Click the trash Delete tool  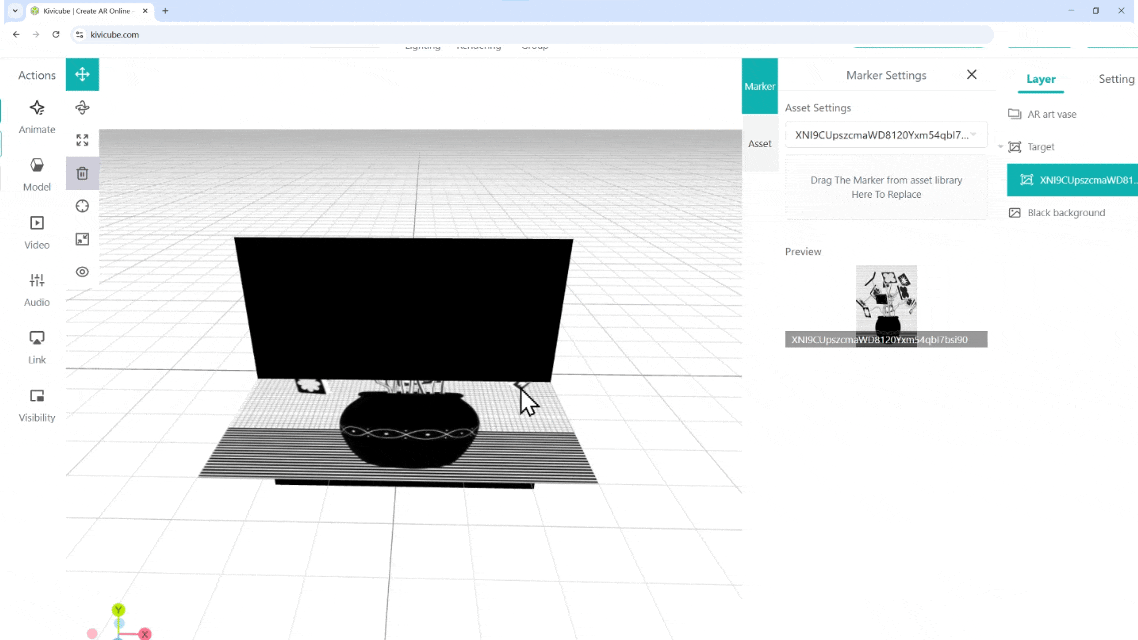(x=82, y=173)
